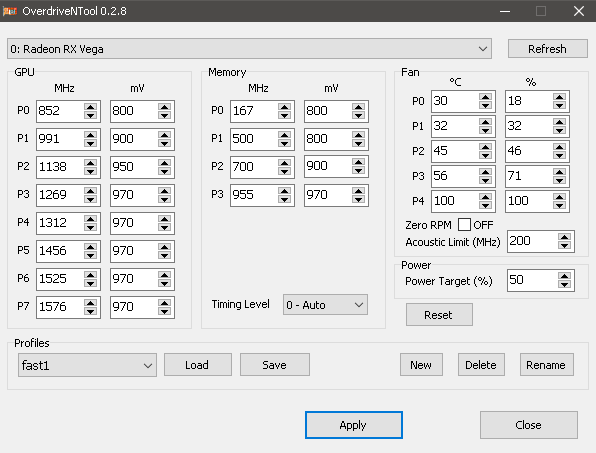Toggle the Zero RPM checkbox
This screenshot has height=453, width=596.
pos(464,225)
